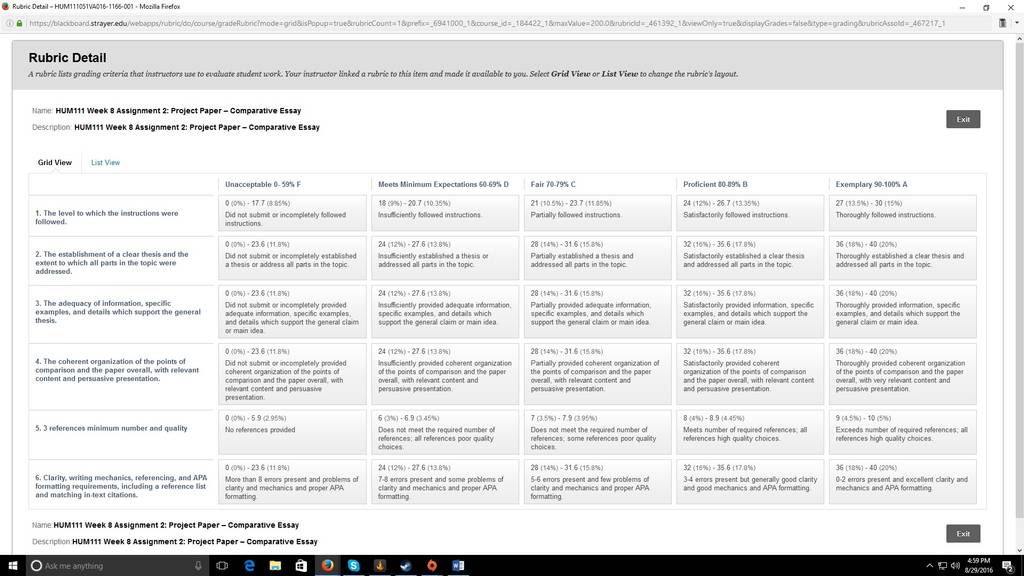This screenshot has height=576, width=1024.
Task: Click the assignment name text at top
Action: coord(178,111)
